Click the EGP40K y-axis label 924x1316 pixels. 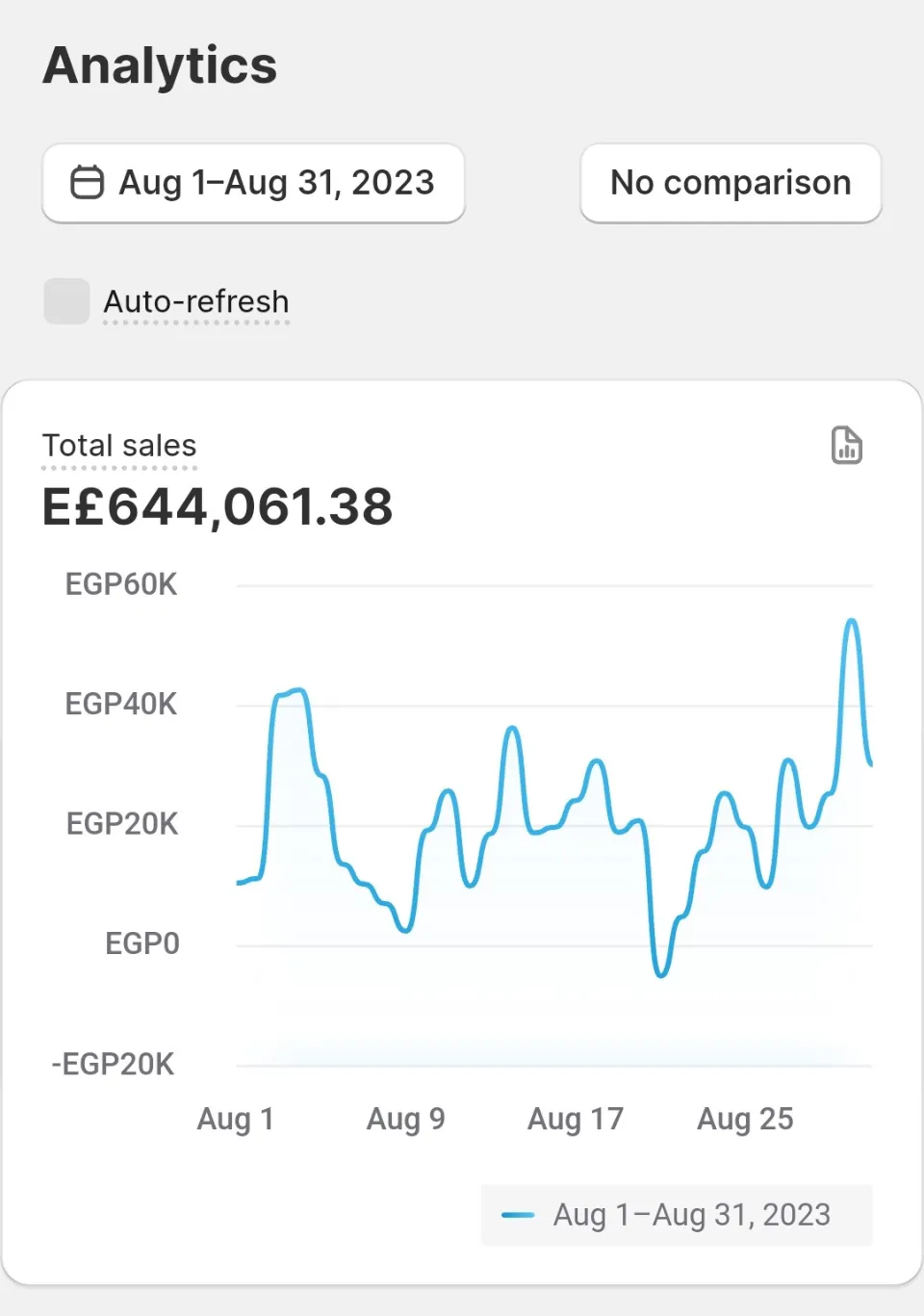pos(121,704)
